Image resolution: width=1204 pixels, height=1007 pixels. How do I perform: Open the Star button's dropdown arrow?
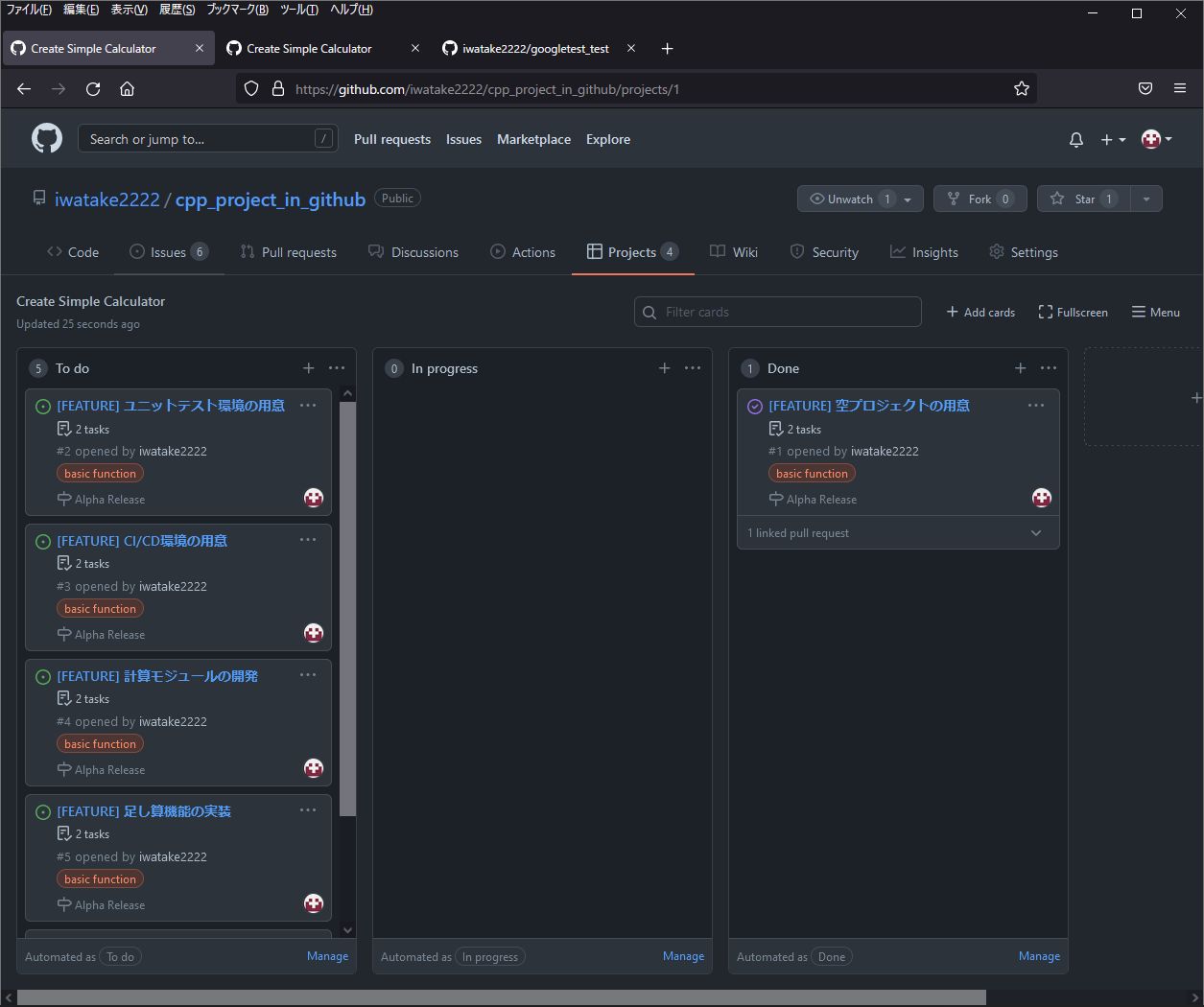click(1145, 199)
